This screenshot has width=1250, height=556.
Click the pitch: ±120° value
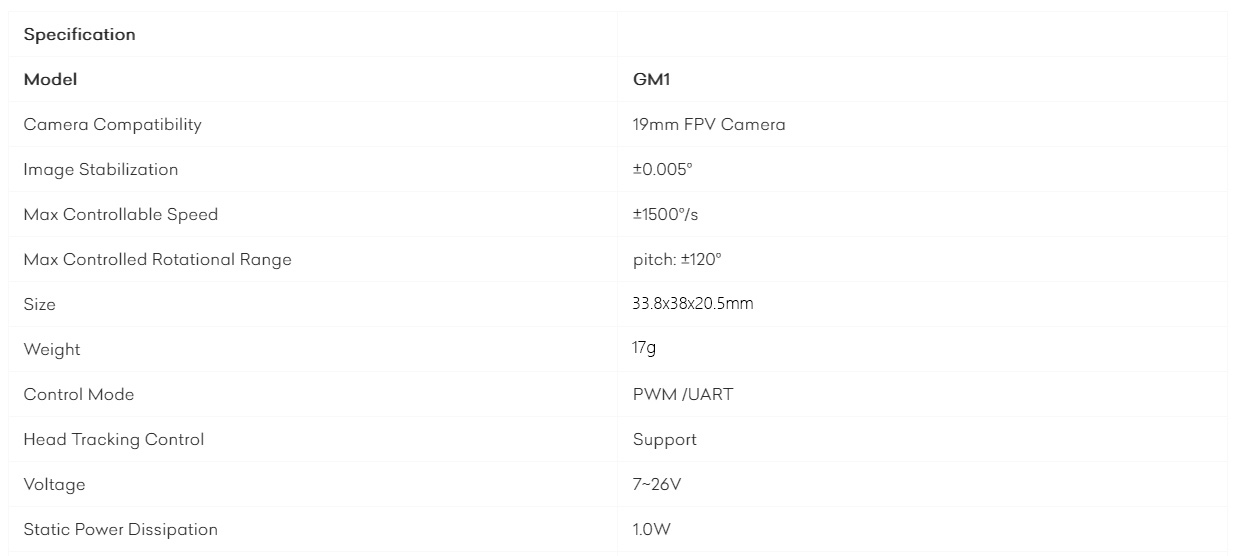[677, 259]
